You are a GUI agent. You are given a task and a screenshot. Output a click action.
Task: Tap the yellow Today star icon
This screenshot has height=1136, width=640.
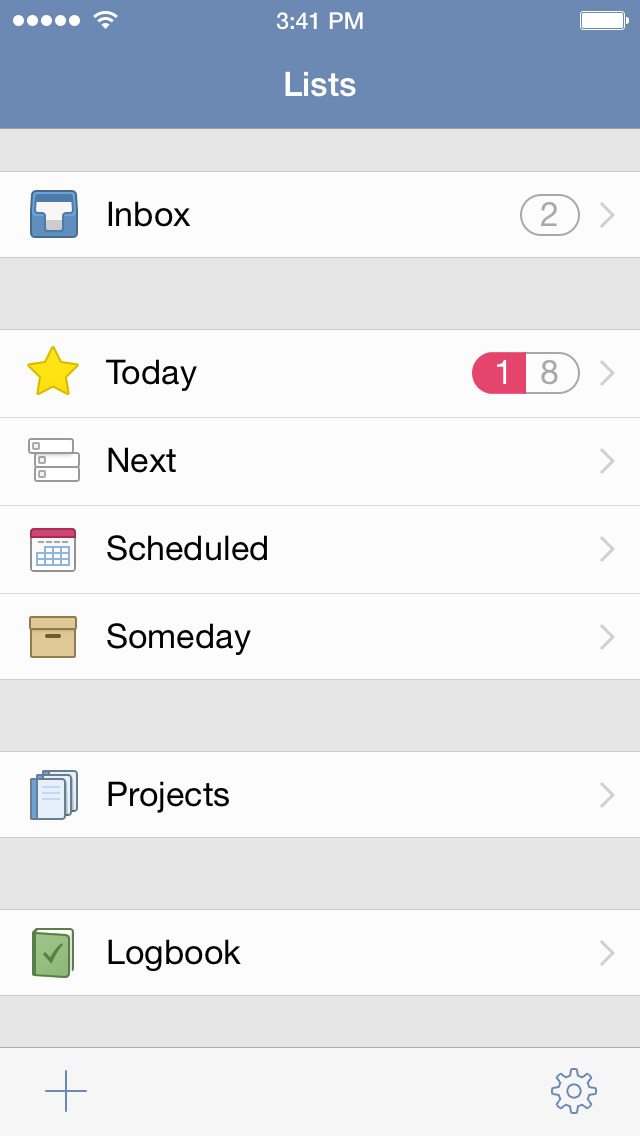(53, 372)
